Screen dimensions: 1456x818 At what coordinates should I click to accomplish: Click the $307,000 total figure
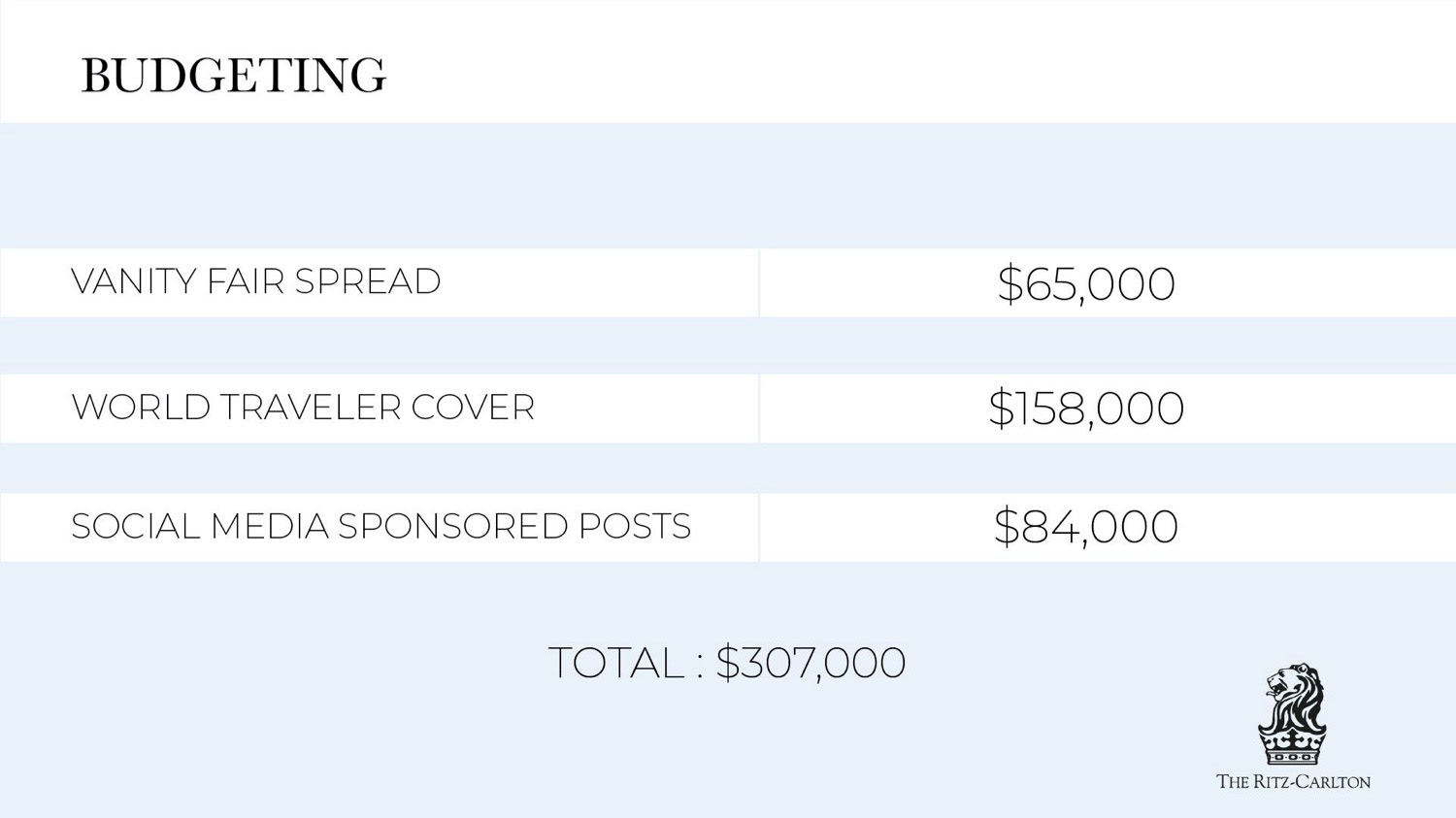click(811, 664)
